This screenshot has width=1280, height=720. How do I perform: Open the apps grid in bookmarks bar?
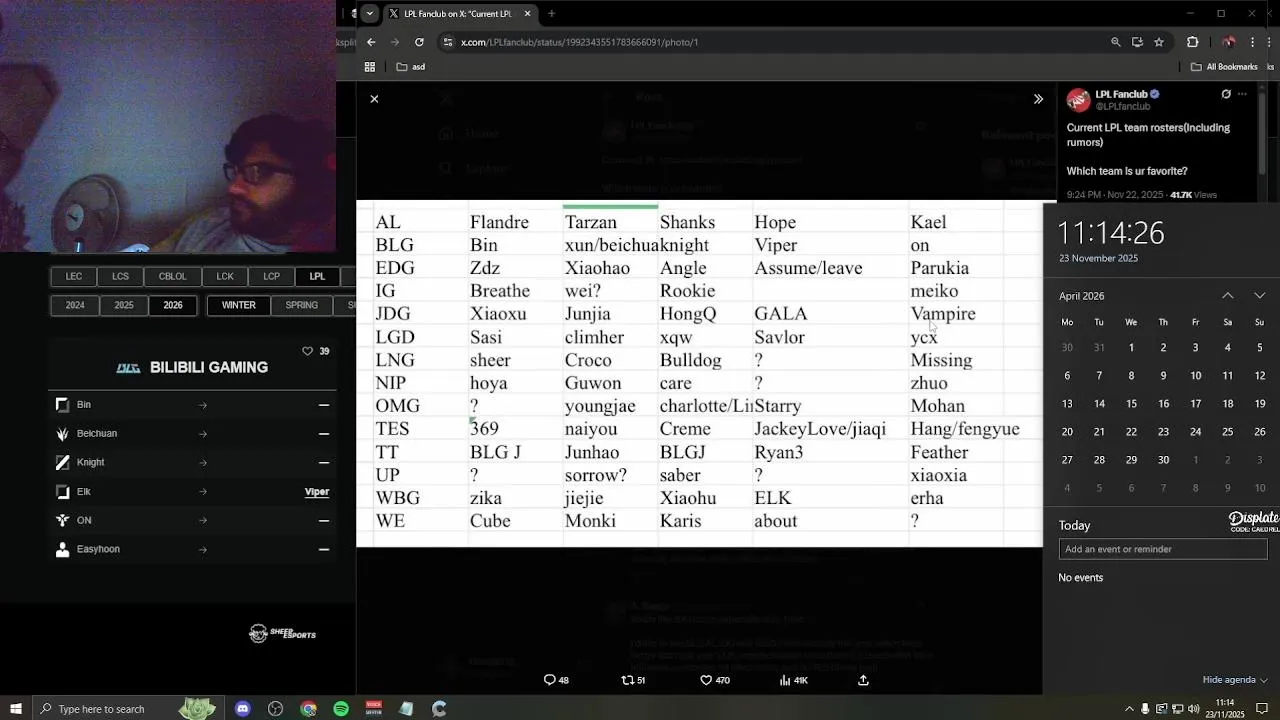click(370, 67)
